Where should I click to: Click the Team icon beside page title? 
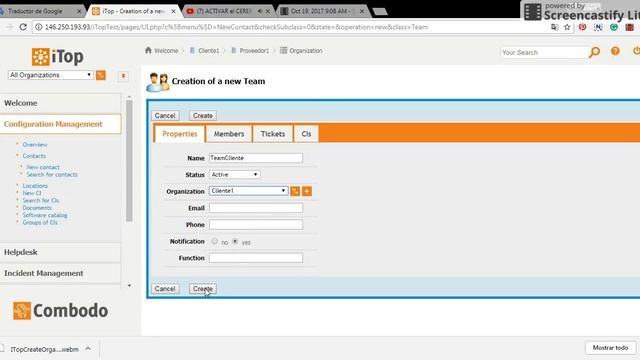pyautogui.click(x=158, y=82)
